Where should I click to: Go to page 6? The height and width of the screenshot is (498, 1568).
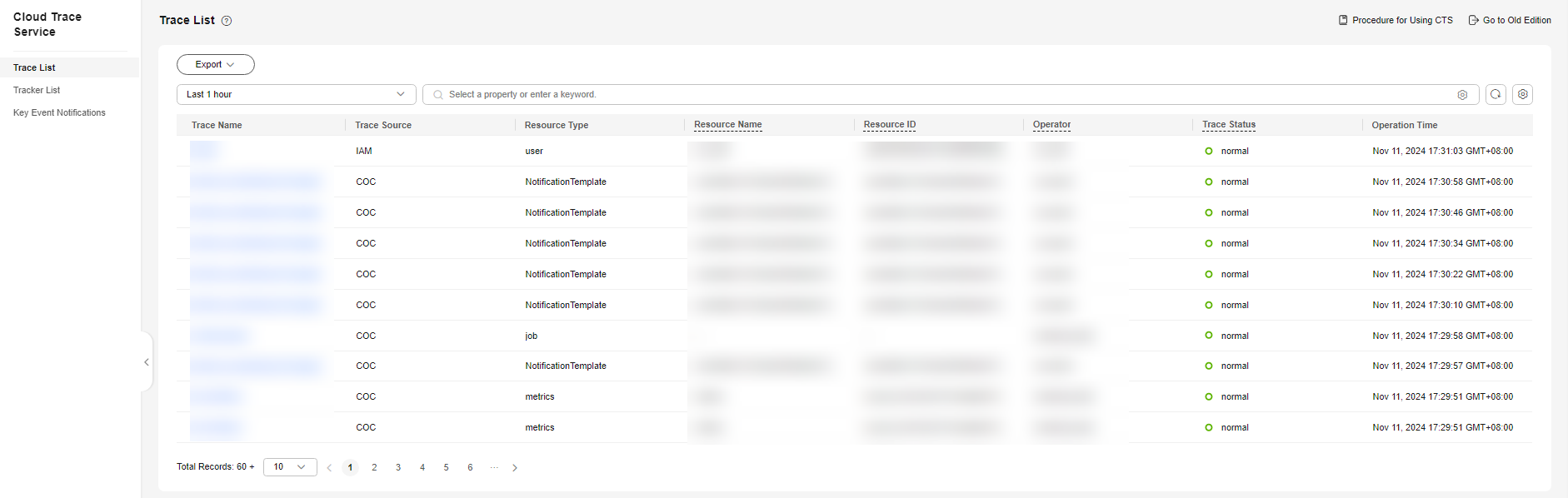470,467
